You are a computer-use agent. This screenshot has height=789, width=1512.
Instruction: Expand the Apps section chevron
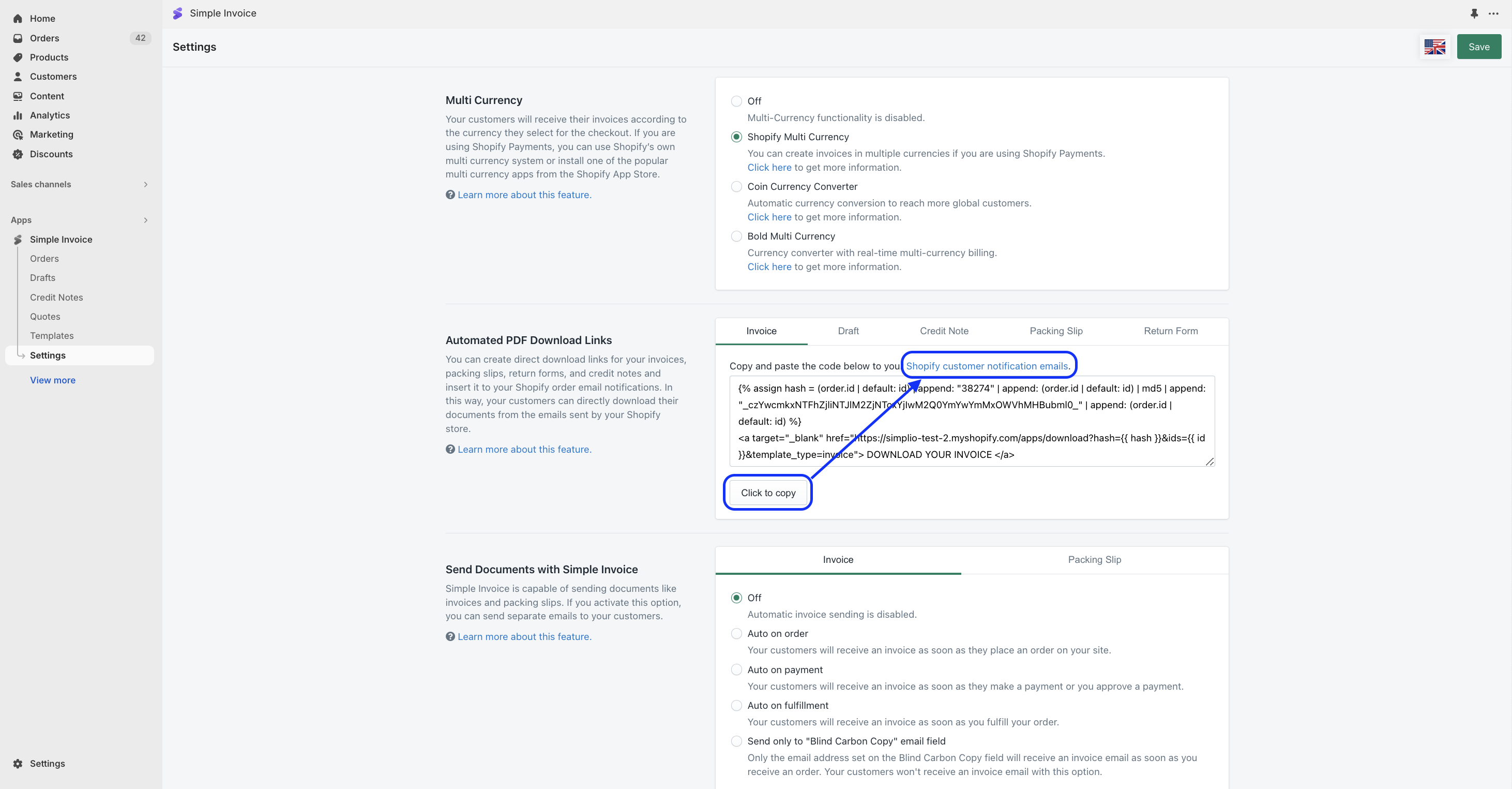coord(146,220)
